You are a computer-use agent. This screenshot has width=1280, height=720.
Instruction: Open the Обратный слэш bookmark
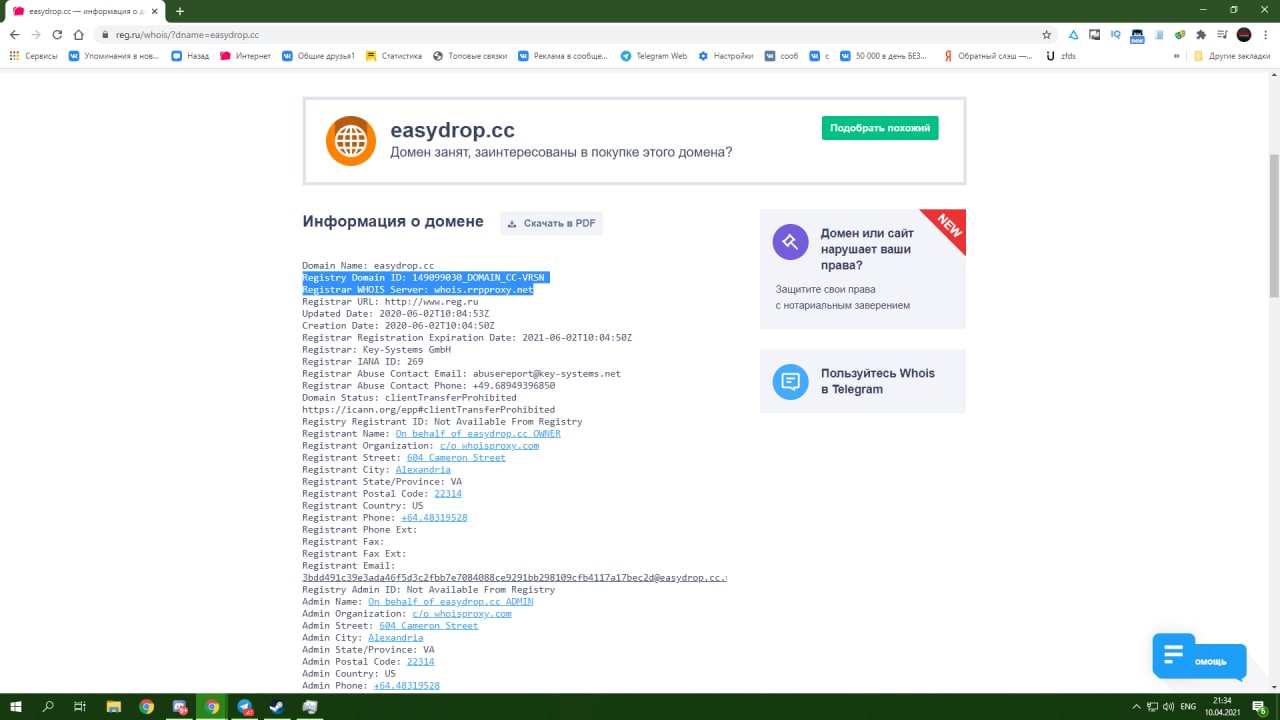click(987, 56)
